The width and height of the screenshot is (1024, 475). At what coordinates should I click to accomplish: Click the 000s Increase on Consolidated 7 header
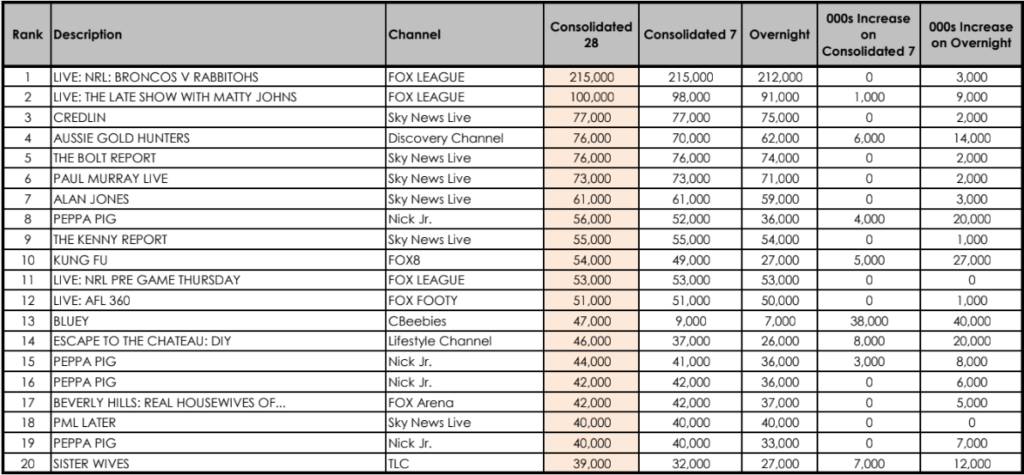point(869,35)
